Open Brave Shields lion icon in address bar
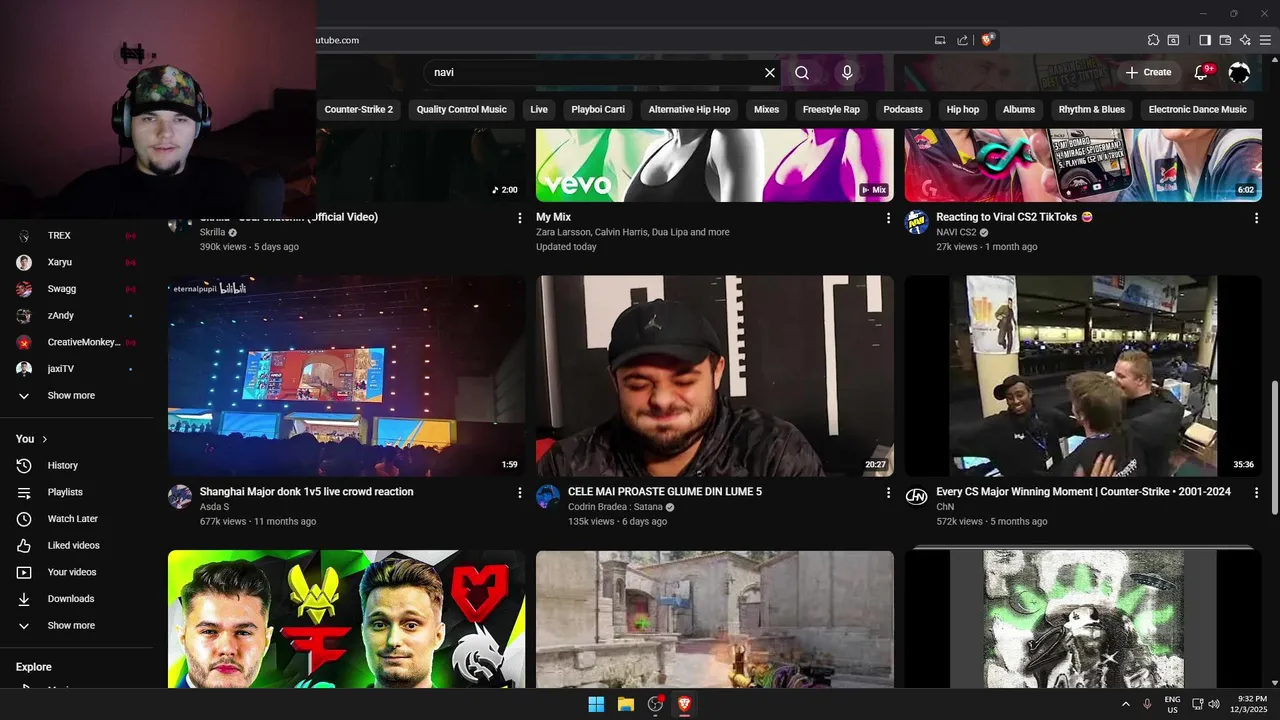This screenshot has width=1280, height=720. (x=987, y=40)
